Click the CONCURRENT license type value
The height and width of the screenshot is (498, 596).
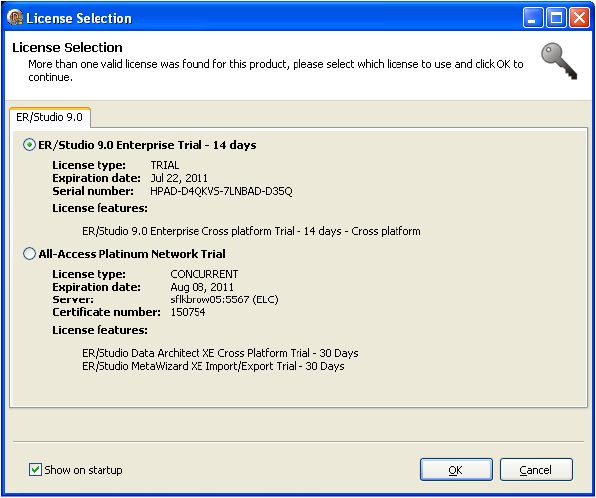204,274
